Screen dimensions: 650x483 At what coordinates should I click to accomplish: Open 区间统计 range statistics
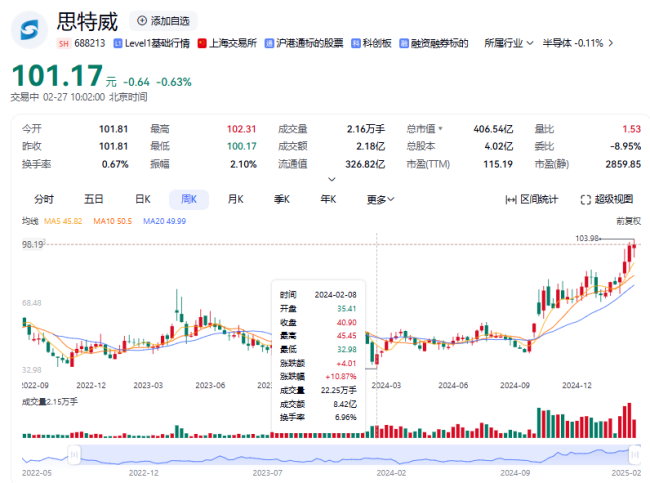[x=532, y=200]
